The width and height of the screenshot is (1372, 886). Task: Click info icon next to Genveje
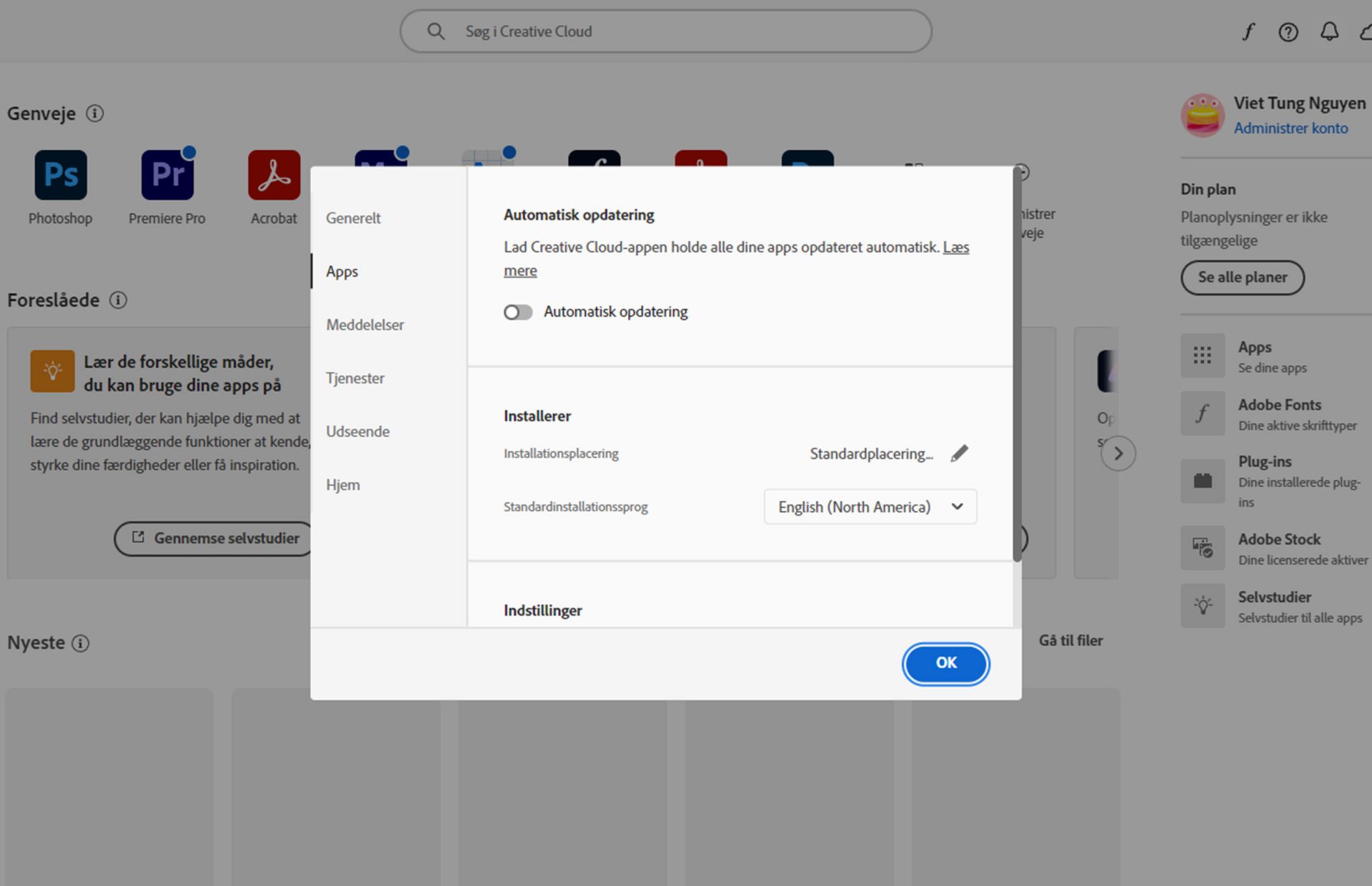coord(95,114)
